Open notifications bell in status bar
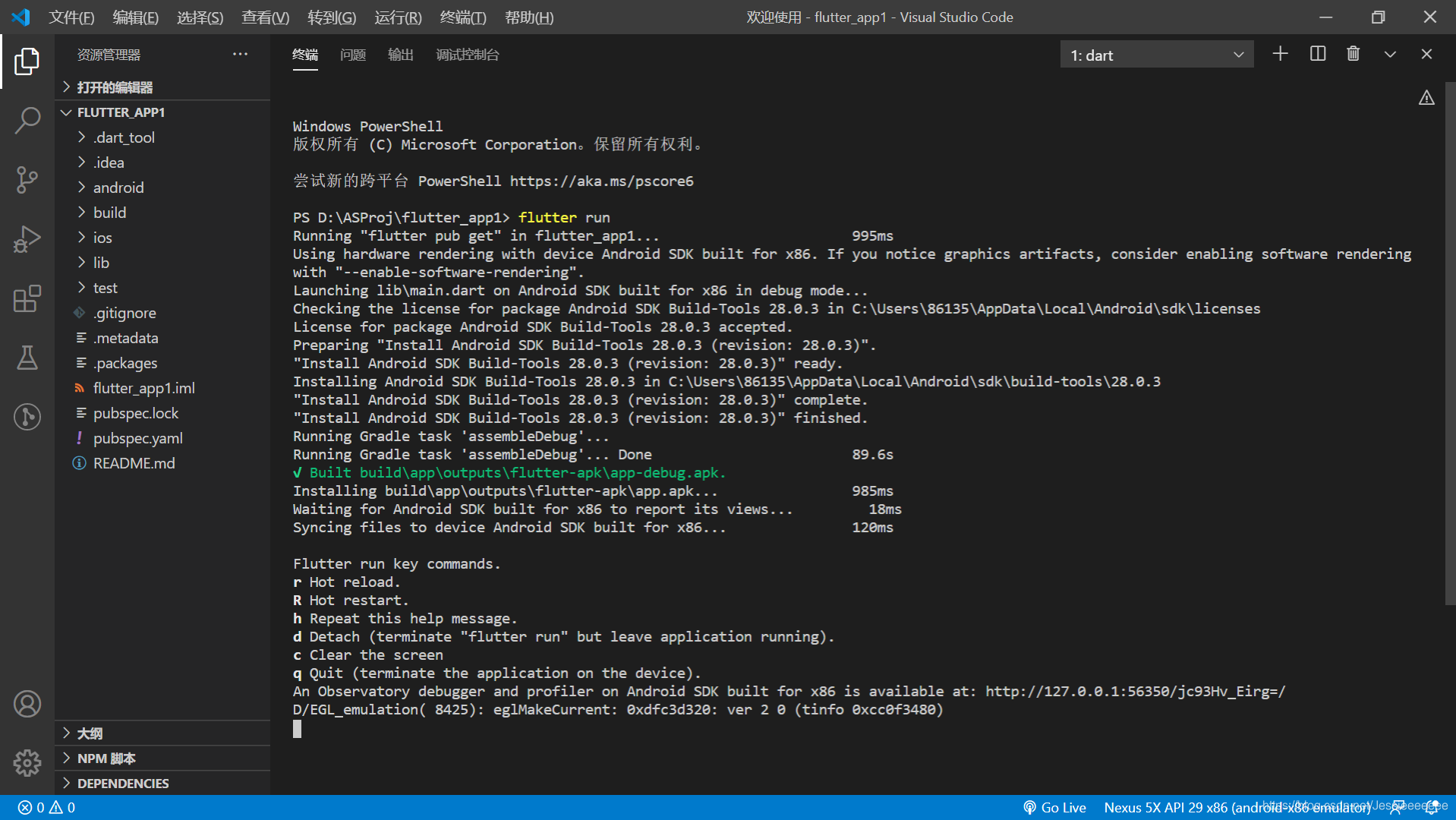The width and height of the screenshot is (1456, 820). pyautogui.click(x=1432, y=808)
